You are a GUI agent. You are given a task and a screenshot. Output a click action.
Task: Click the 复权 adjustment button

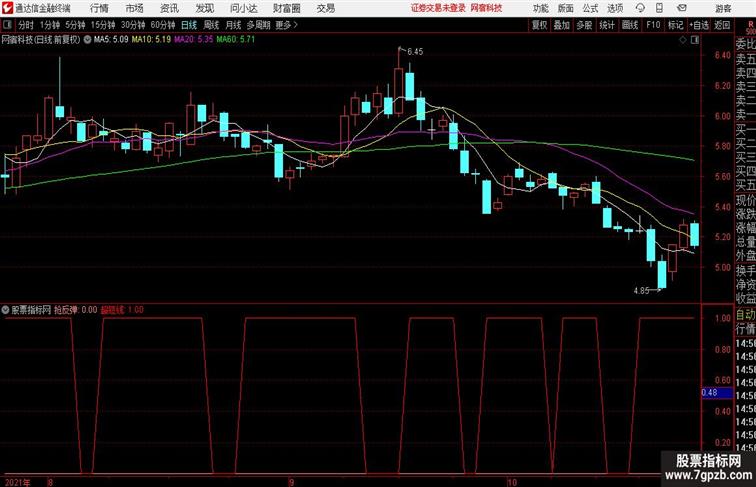(540, 25)
